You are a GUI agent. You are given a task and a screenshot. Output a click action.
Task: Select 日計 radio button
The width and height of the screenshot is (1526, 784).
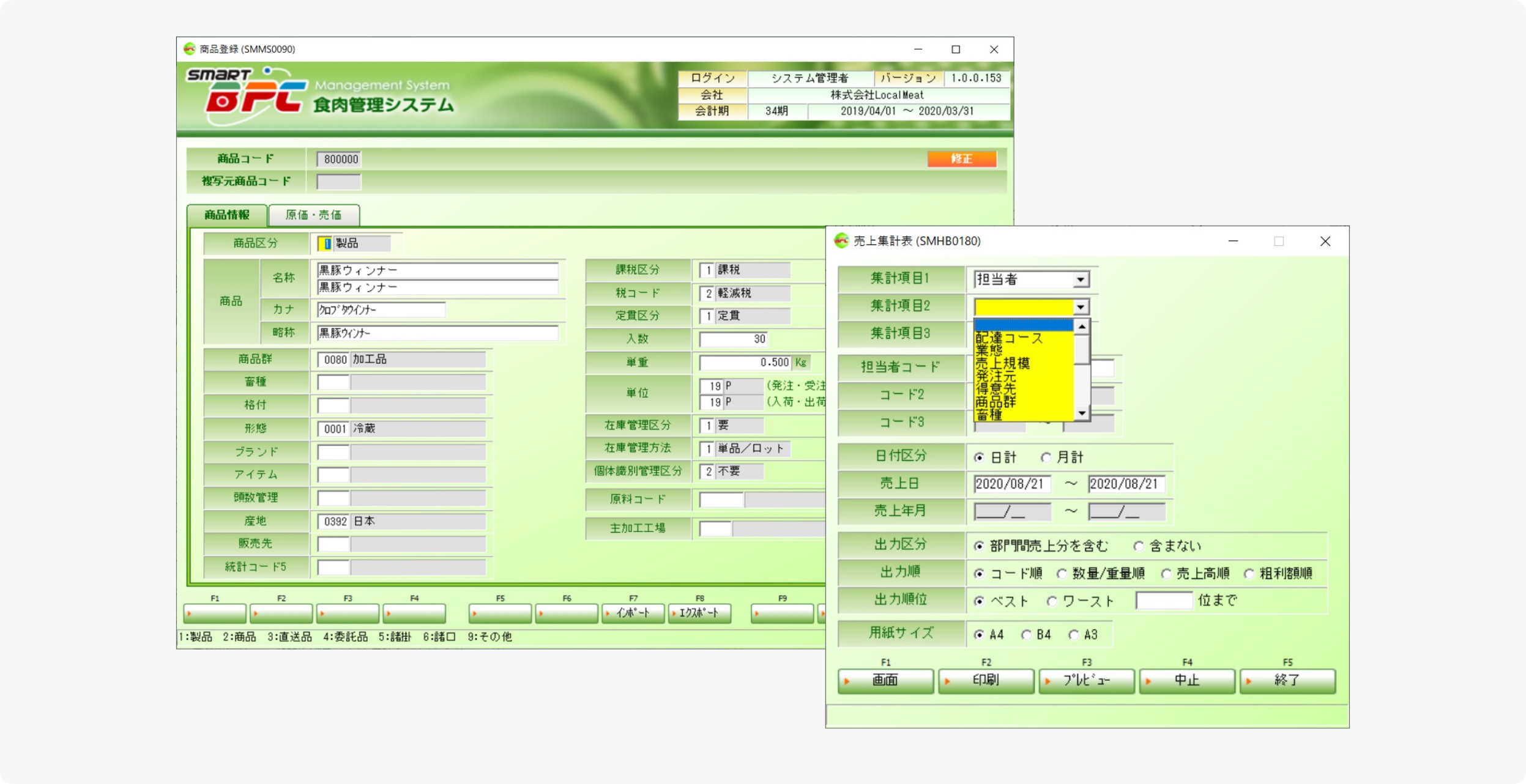point(980,457)
